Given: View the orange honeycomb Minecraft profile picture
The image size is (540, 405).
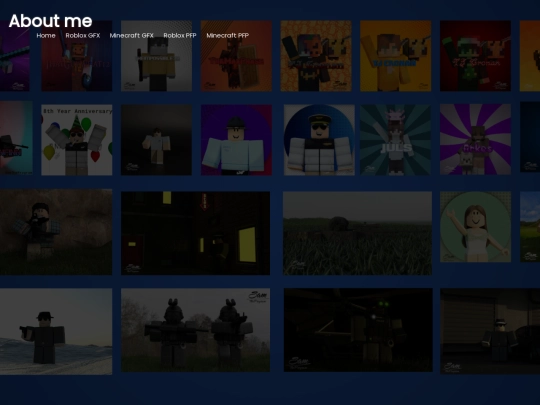Looking at the screenshot, I should pyautogui.click(x=316, y=56).
